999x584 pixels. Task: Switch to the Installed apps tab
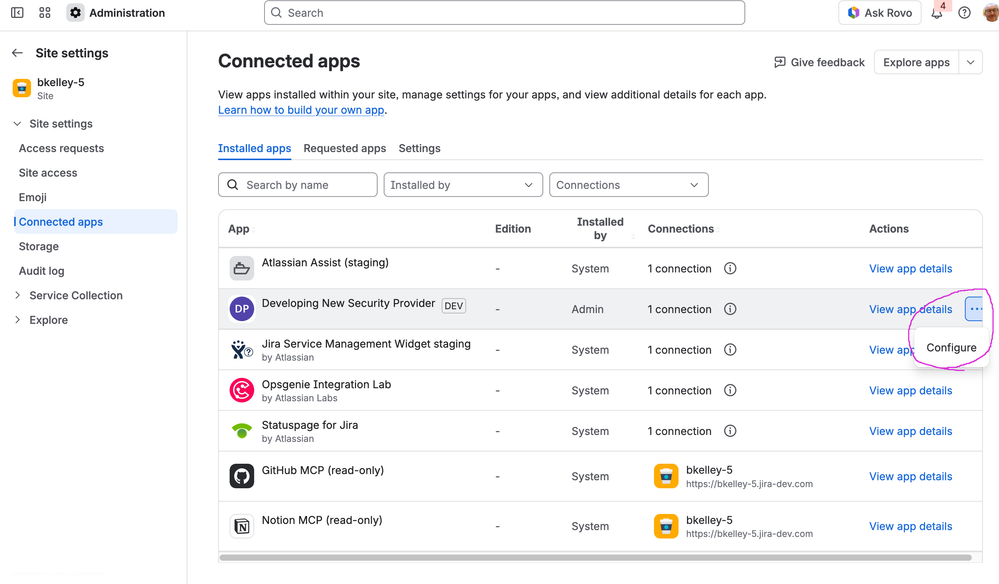click(x=254, y=148)
